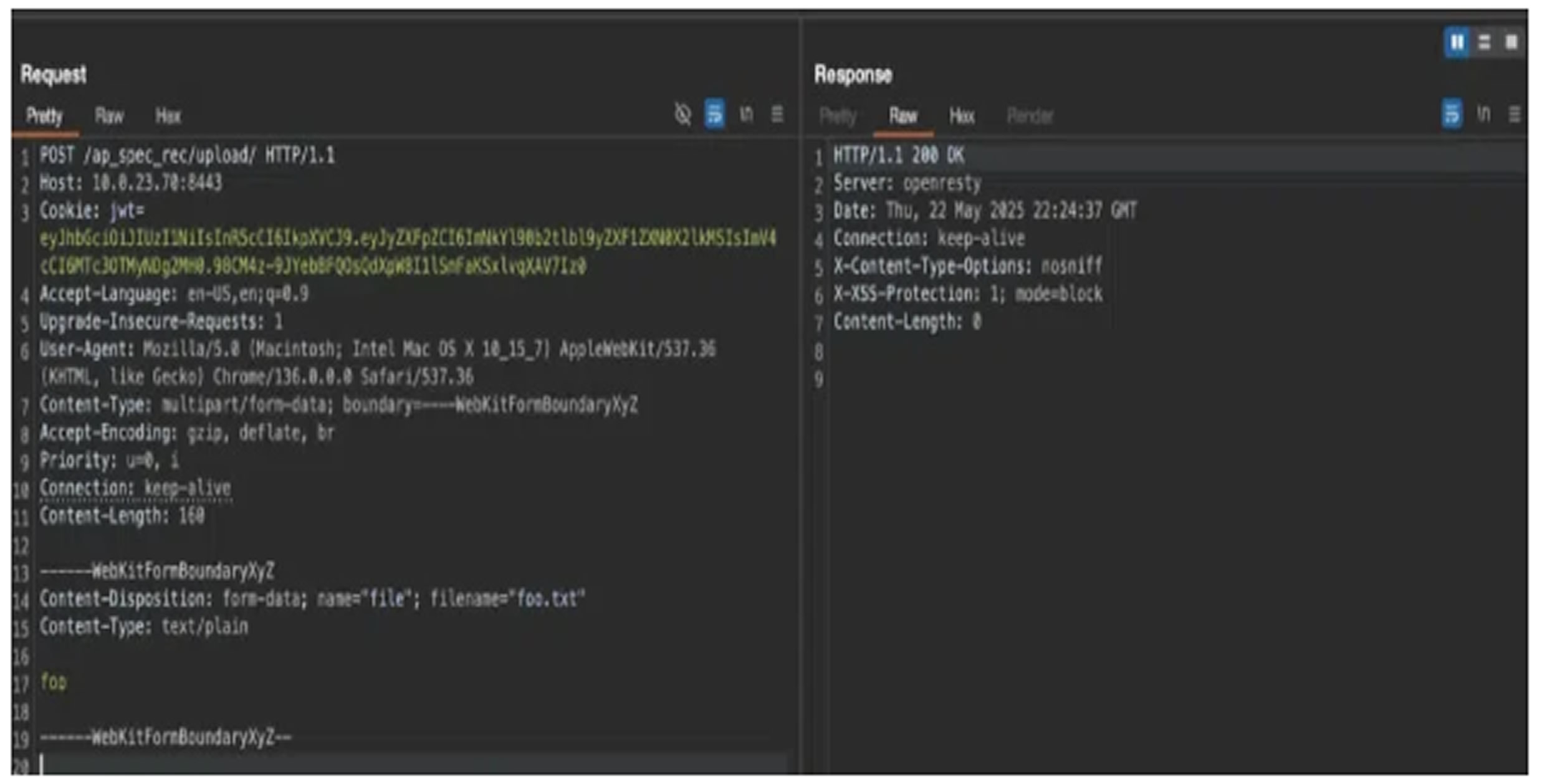Screen dimensions: 1542x784
Task: Click the Response Render tab
Action: (1030, 116)
